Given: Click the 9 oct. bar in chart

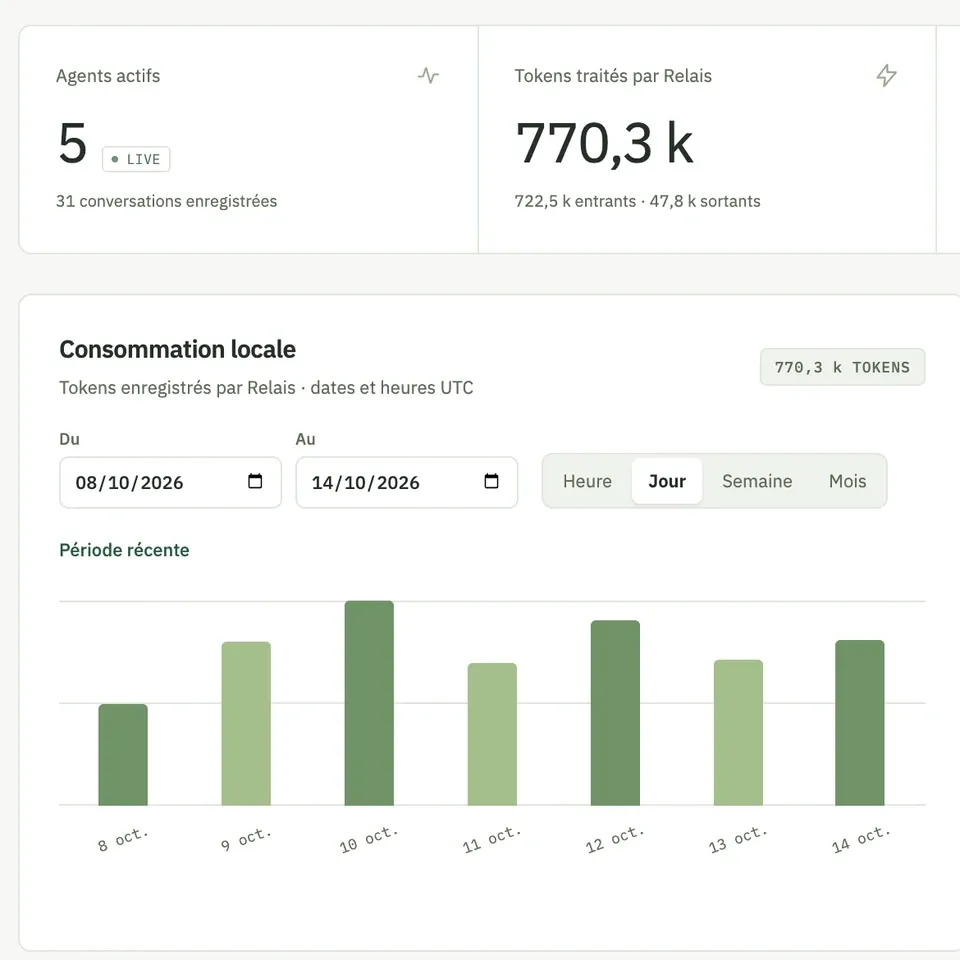Looking at the screenshot, I should tap(246, 723).
